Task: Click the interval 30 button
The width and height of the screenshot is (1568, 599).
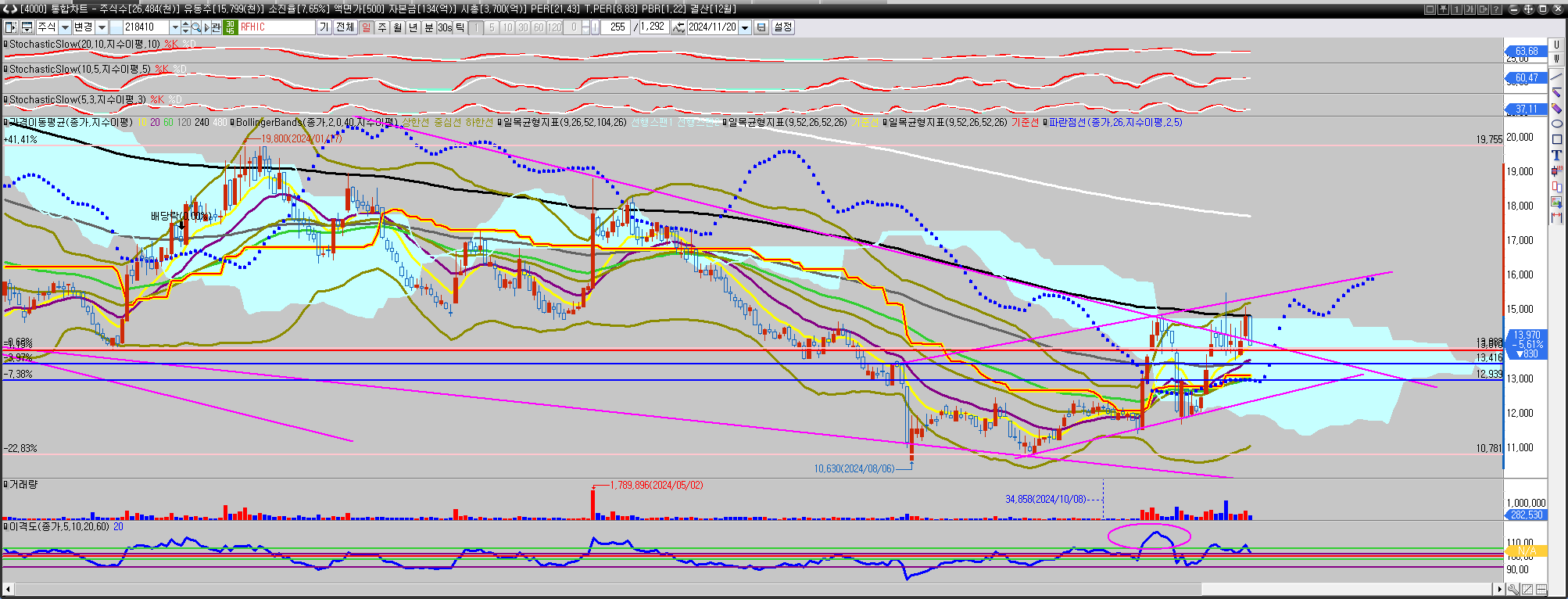Action: [523, 27]
